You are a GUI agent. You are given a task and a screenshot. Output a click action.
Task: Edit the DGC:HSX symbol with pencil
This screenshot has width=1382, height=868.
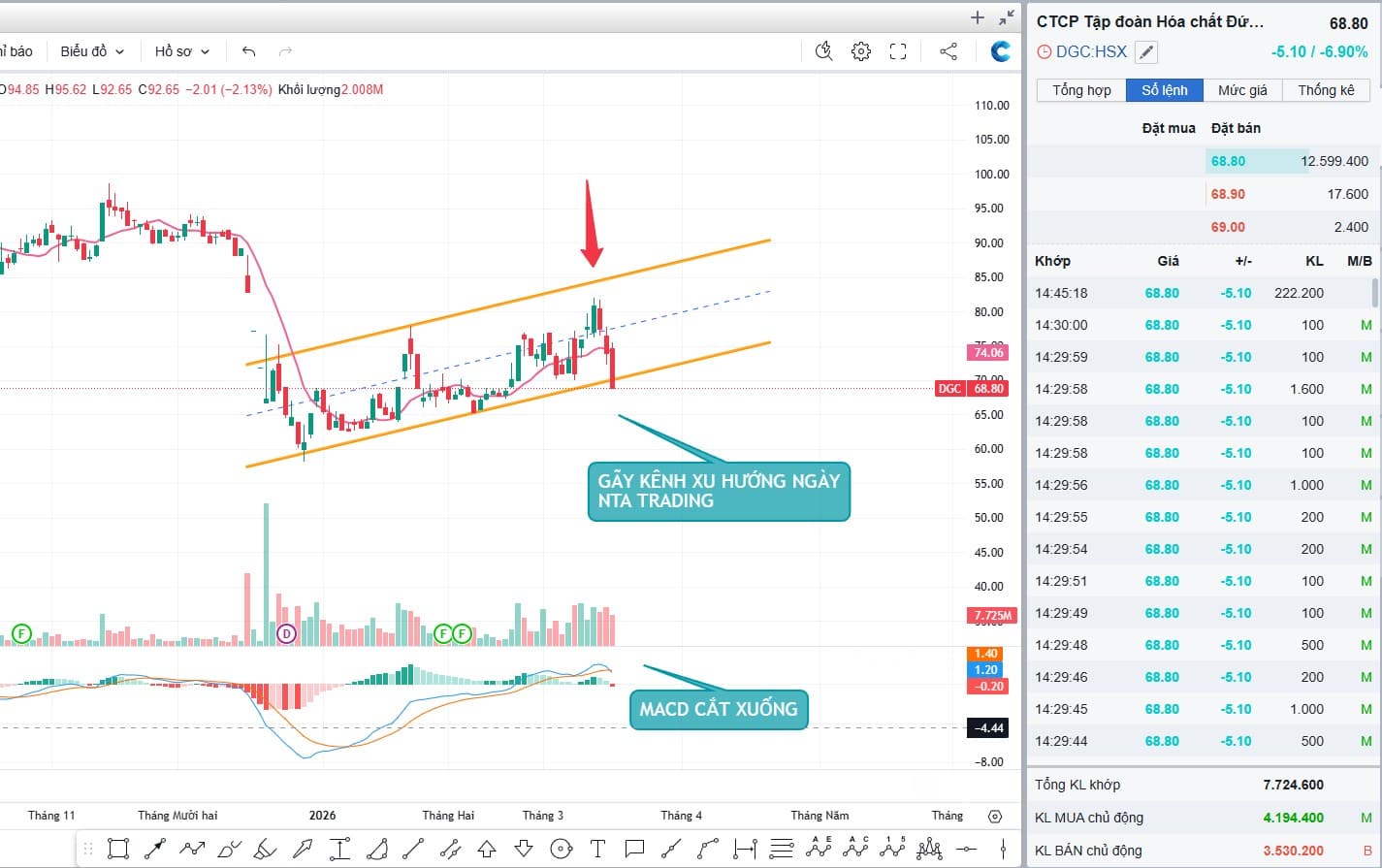[x=1145, y=52]
